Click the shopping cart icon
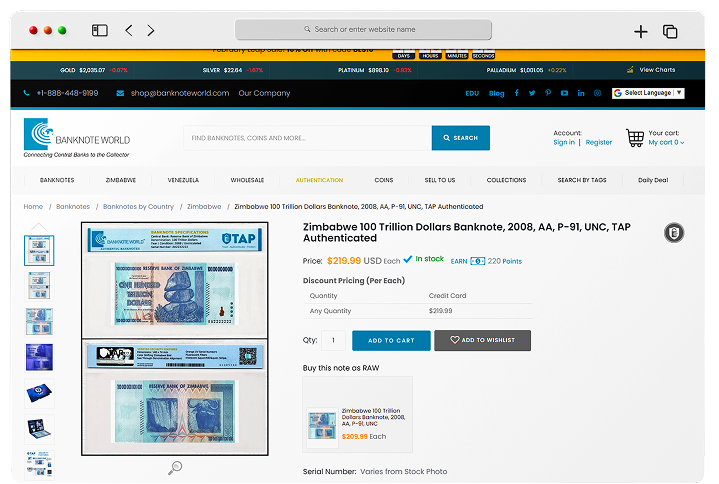The image size is (719, 484). [635, 138]
